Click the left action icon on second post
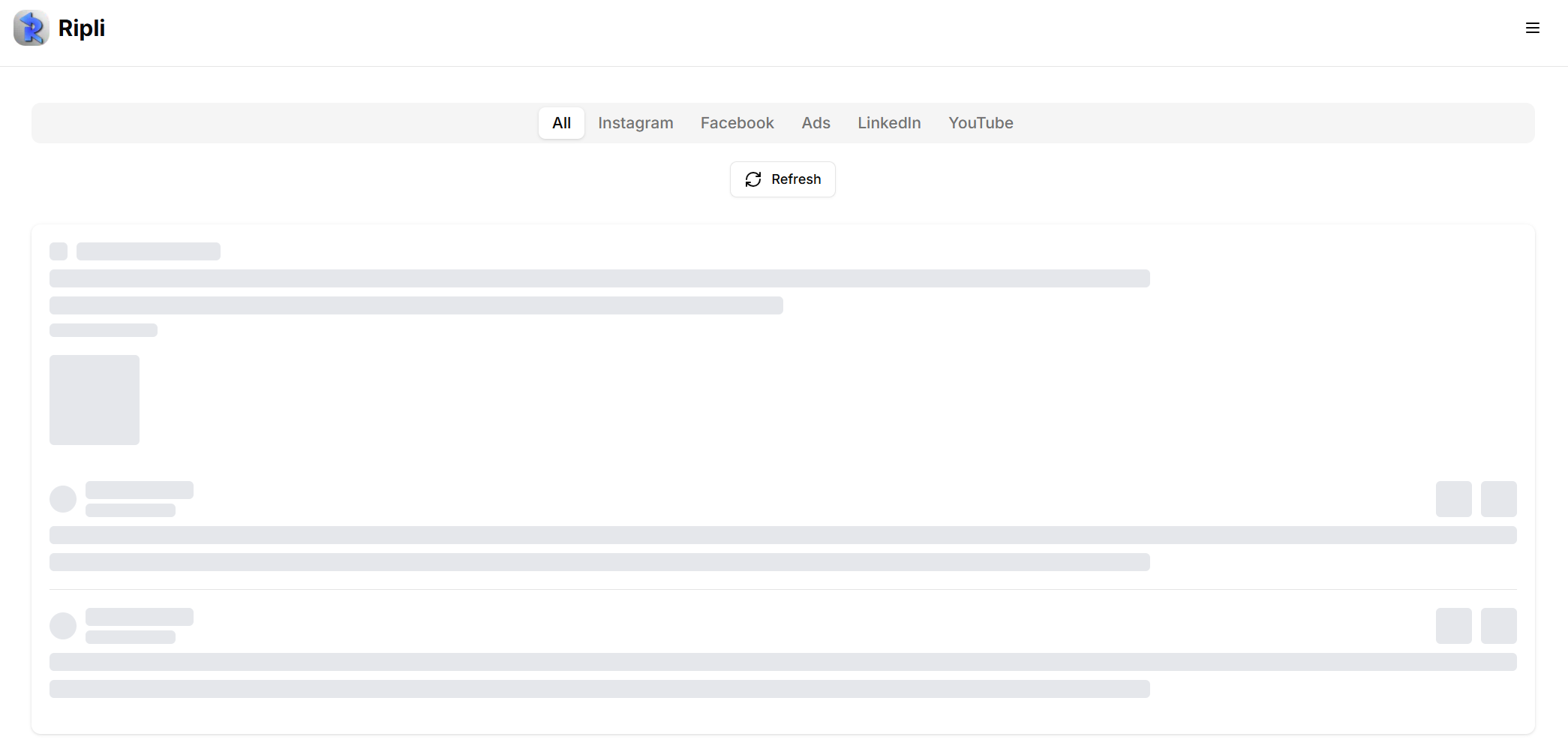Screen dimensions: 1568x752 pyautogui.click(x=1453, y=625)
